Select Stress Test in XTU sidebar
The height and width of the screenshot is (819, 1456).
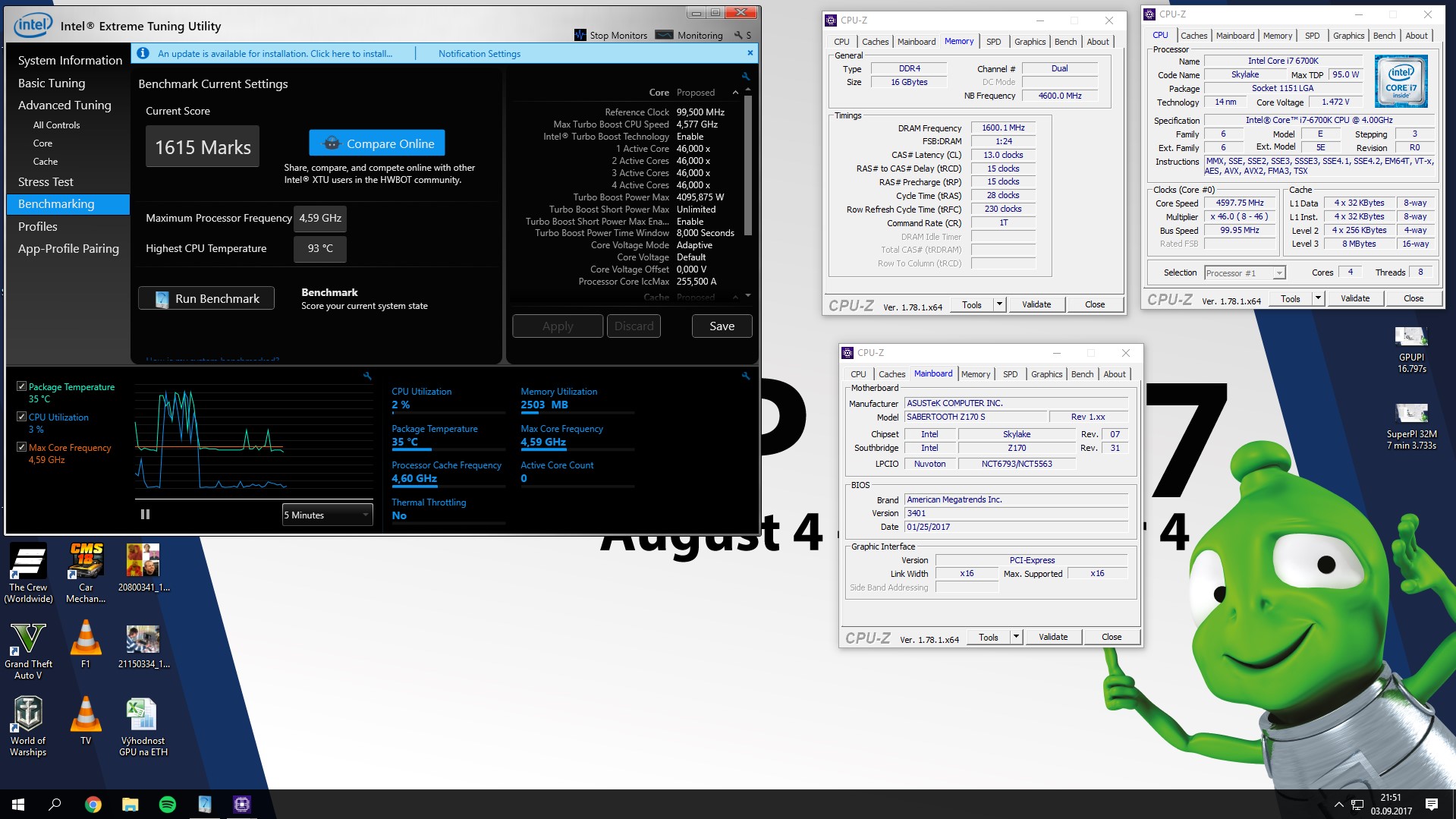[x=46, y=182]
